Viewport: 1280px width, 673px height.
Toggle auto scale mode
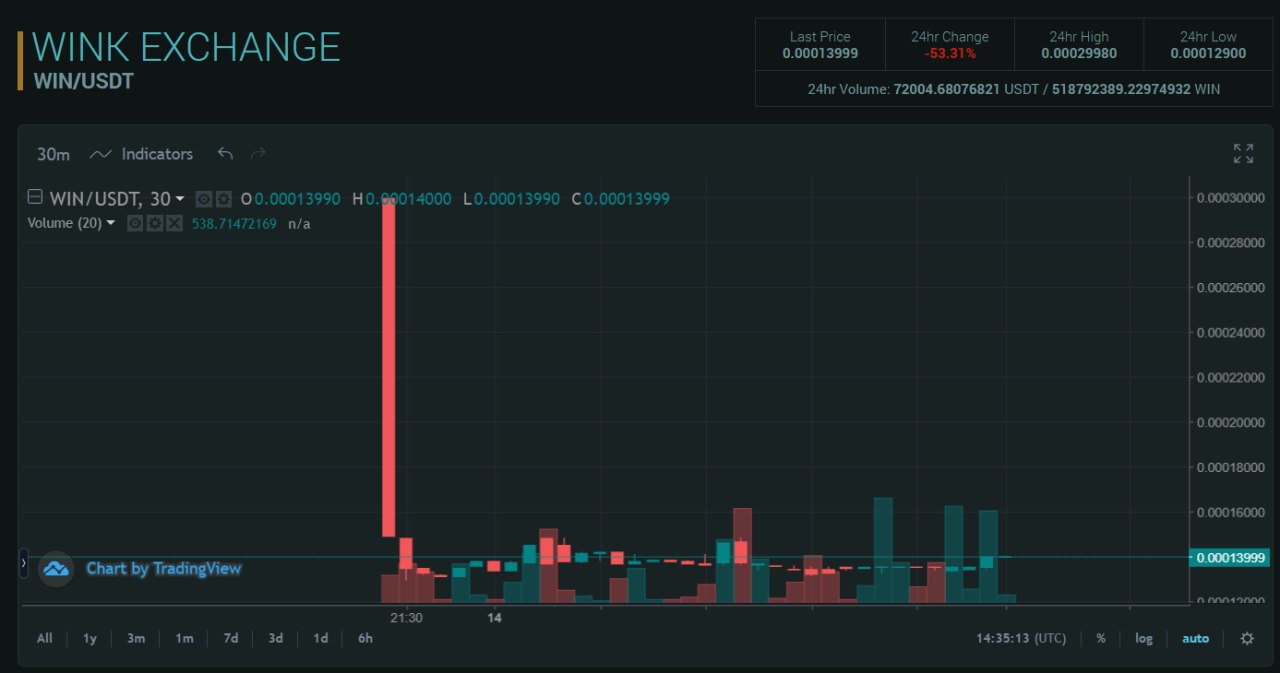click(1195, 638)
